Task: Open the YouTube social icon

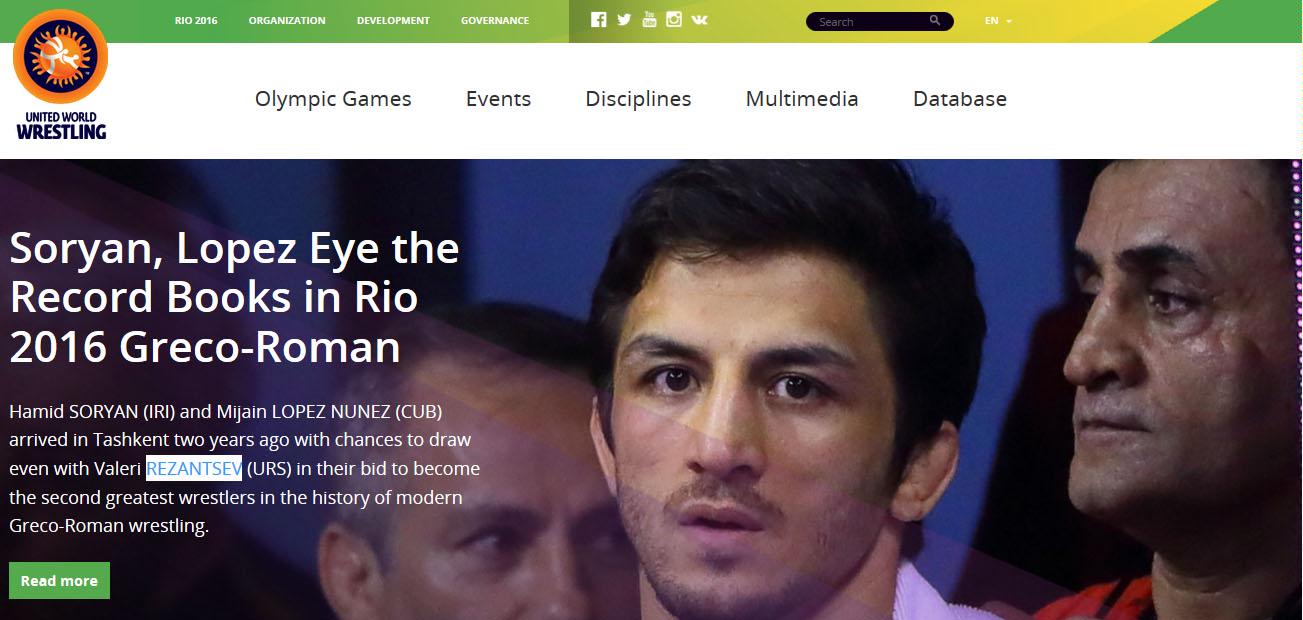Action: pos(649,19)
